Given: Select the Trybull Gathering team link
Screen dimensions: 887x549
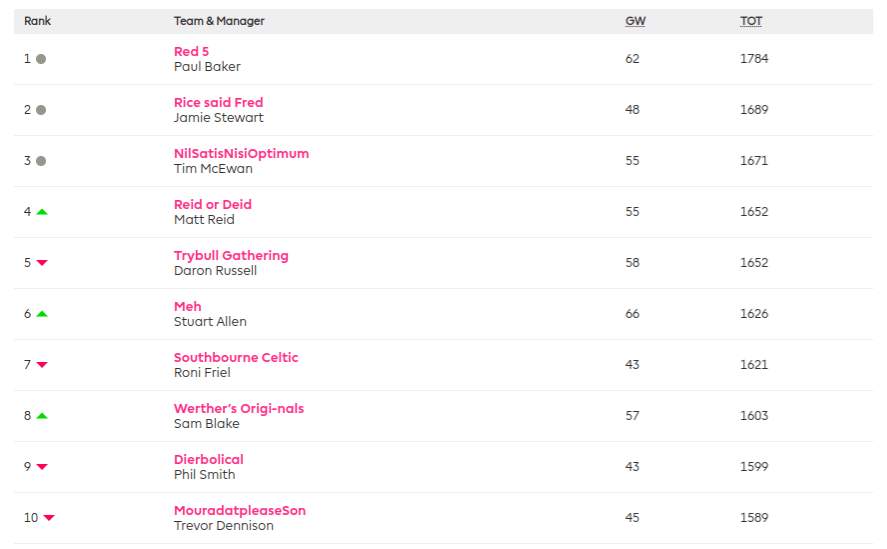Looking at the screenshot, I should [231, 255].
